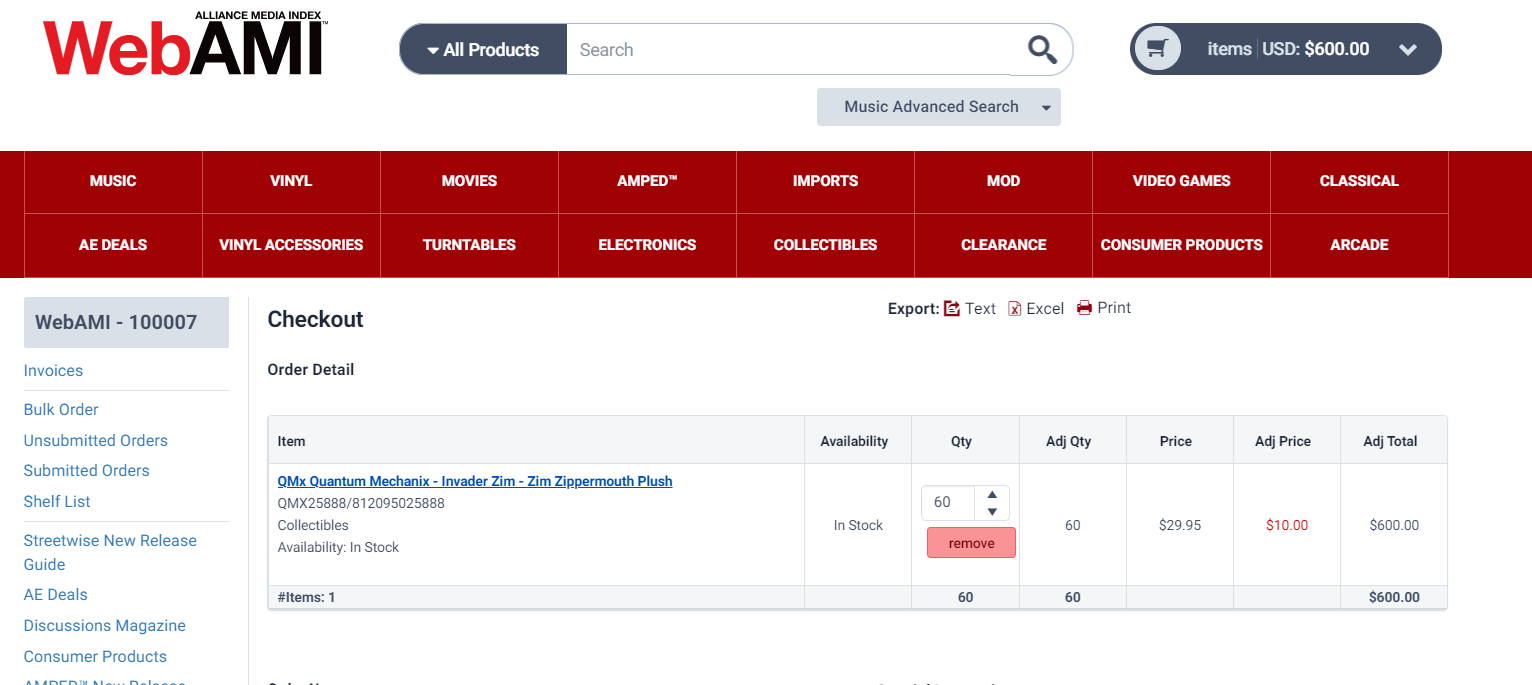The image size is (1532, 685).
Task: Open the AE Deals sidebar link
Action: point(56,595)
